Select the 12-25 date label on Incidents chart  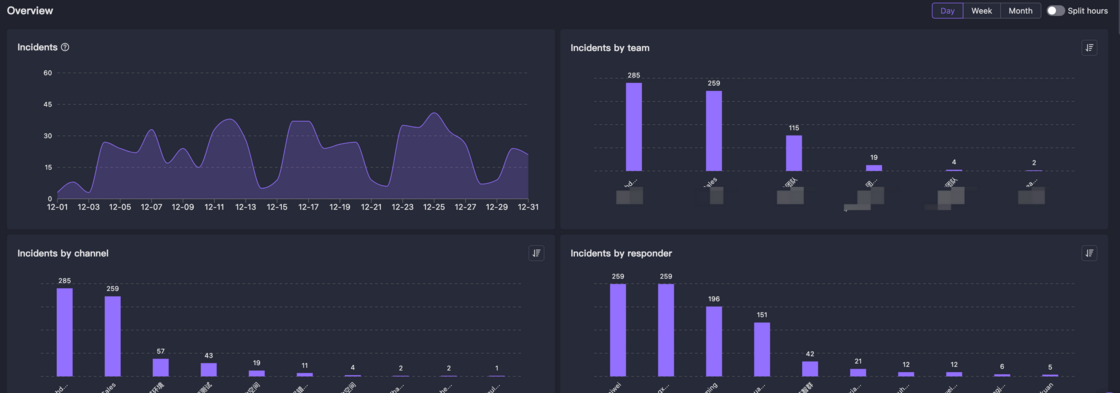click(x=434, y=207)
